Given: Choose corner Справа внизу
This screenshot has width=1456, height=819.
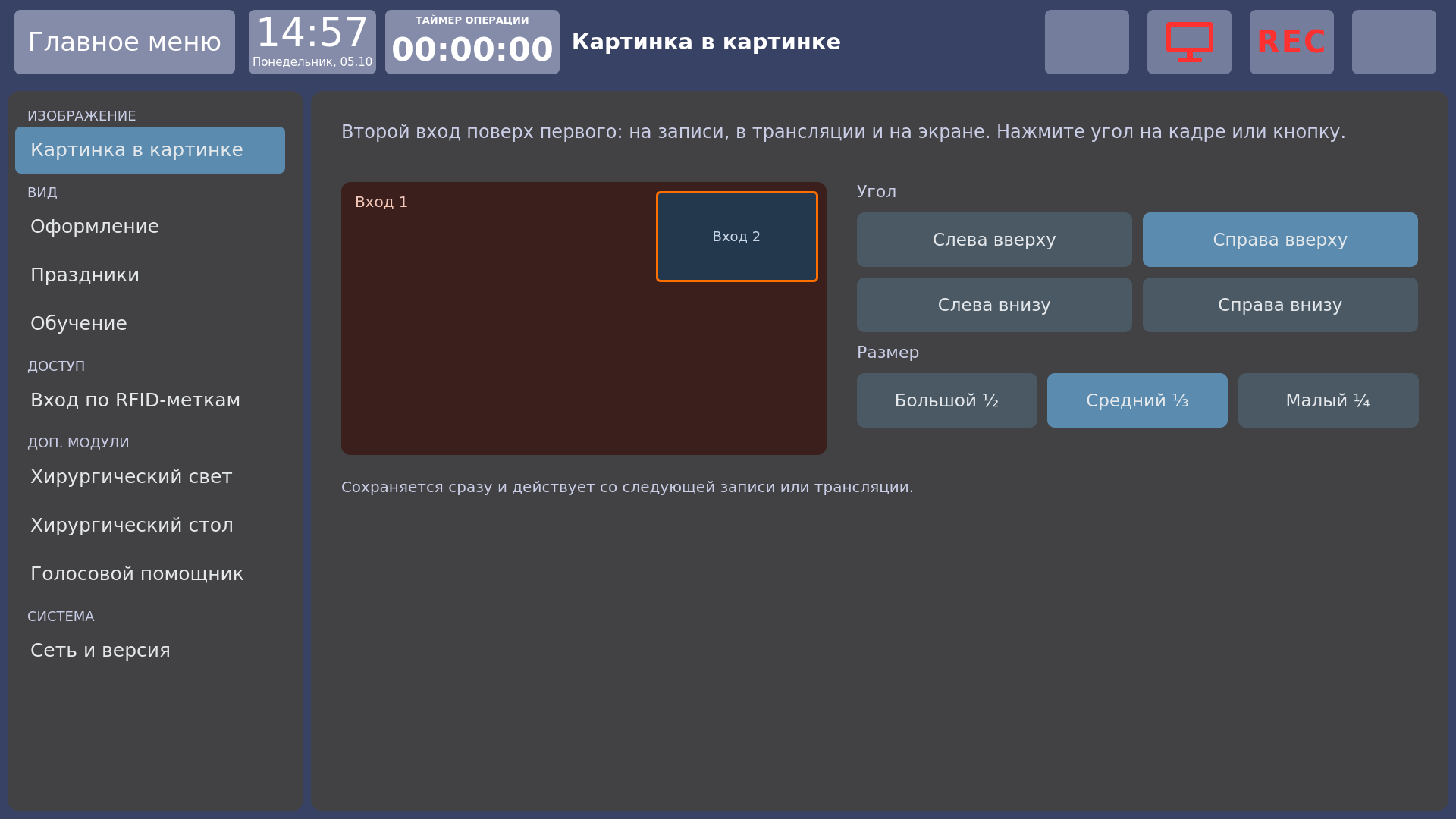Looking at the screenshot, I should (1280, 305).
